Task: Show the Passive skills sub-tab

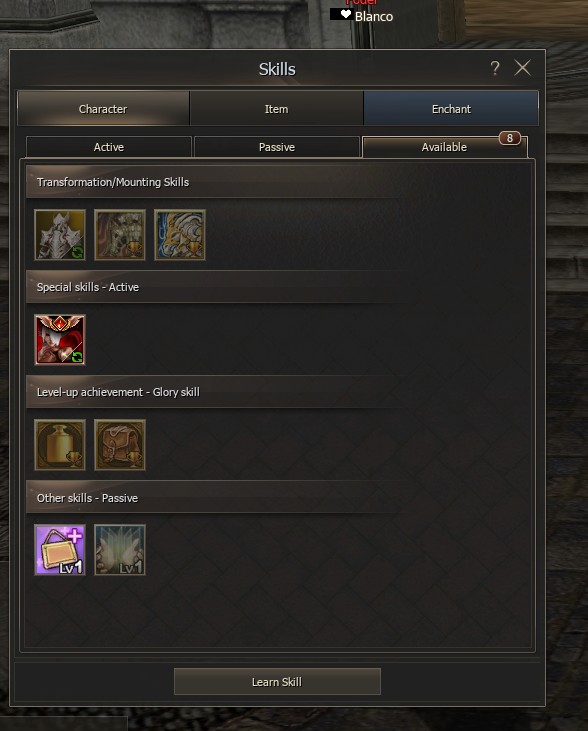Action: pos(277,147)
